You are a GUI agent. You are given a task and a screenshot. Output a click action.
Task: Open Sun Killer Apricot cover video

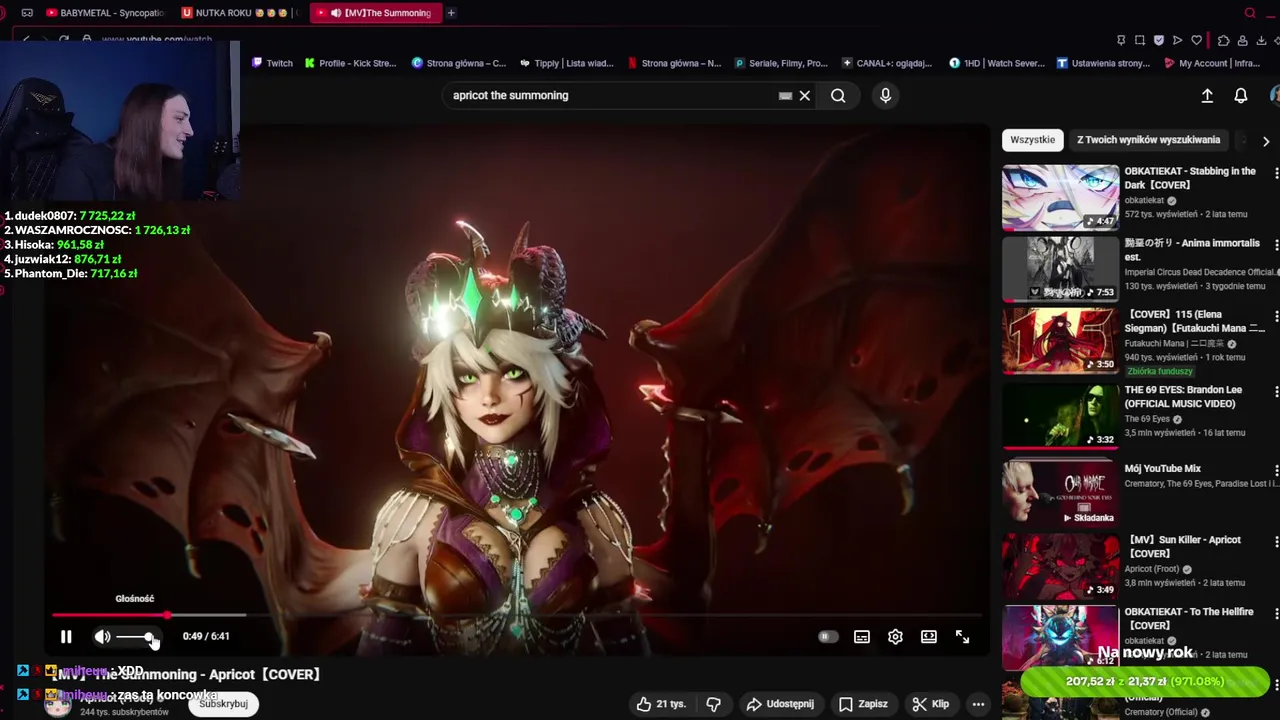coord(1061,566)
